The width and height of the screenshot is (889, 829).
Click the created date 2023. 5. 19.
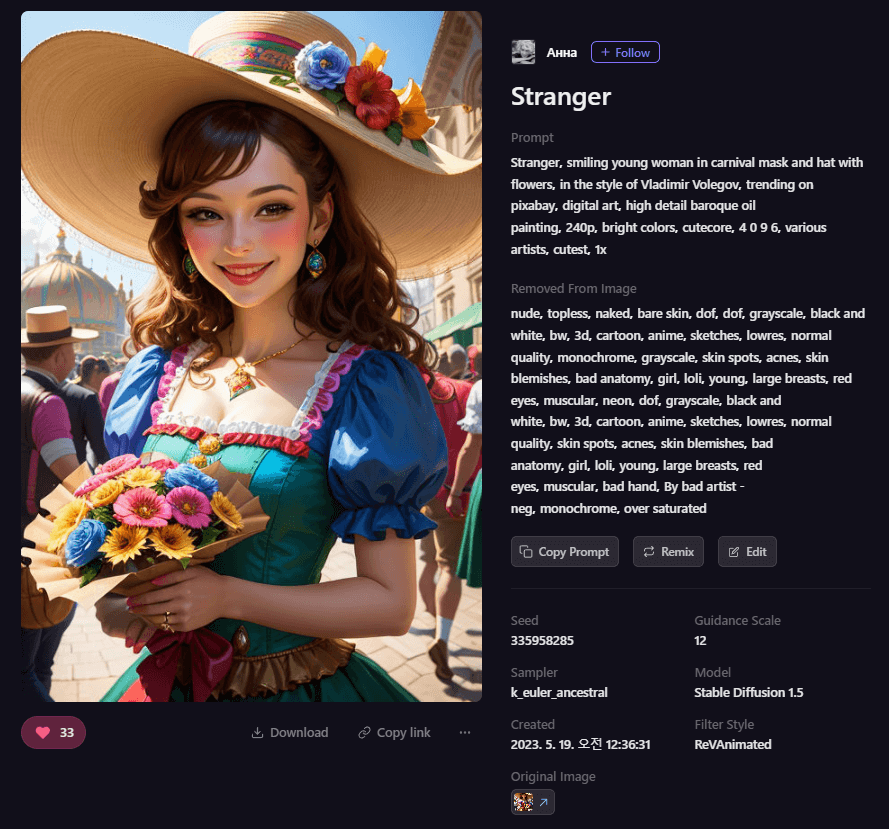point(581,745)
